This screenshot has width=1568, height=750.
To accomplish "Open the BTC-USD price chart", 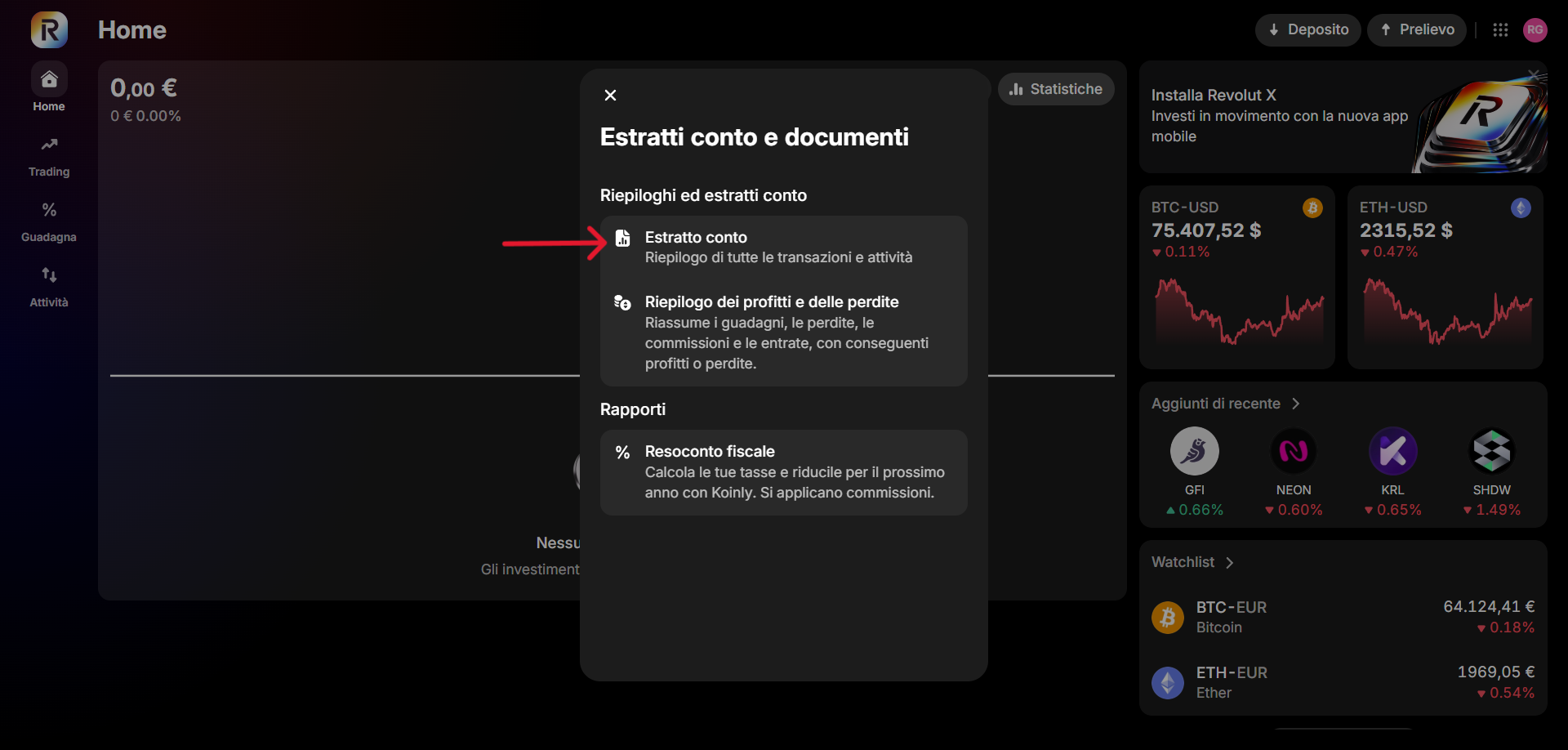I will click(1240, 311).
